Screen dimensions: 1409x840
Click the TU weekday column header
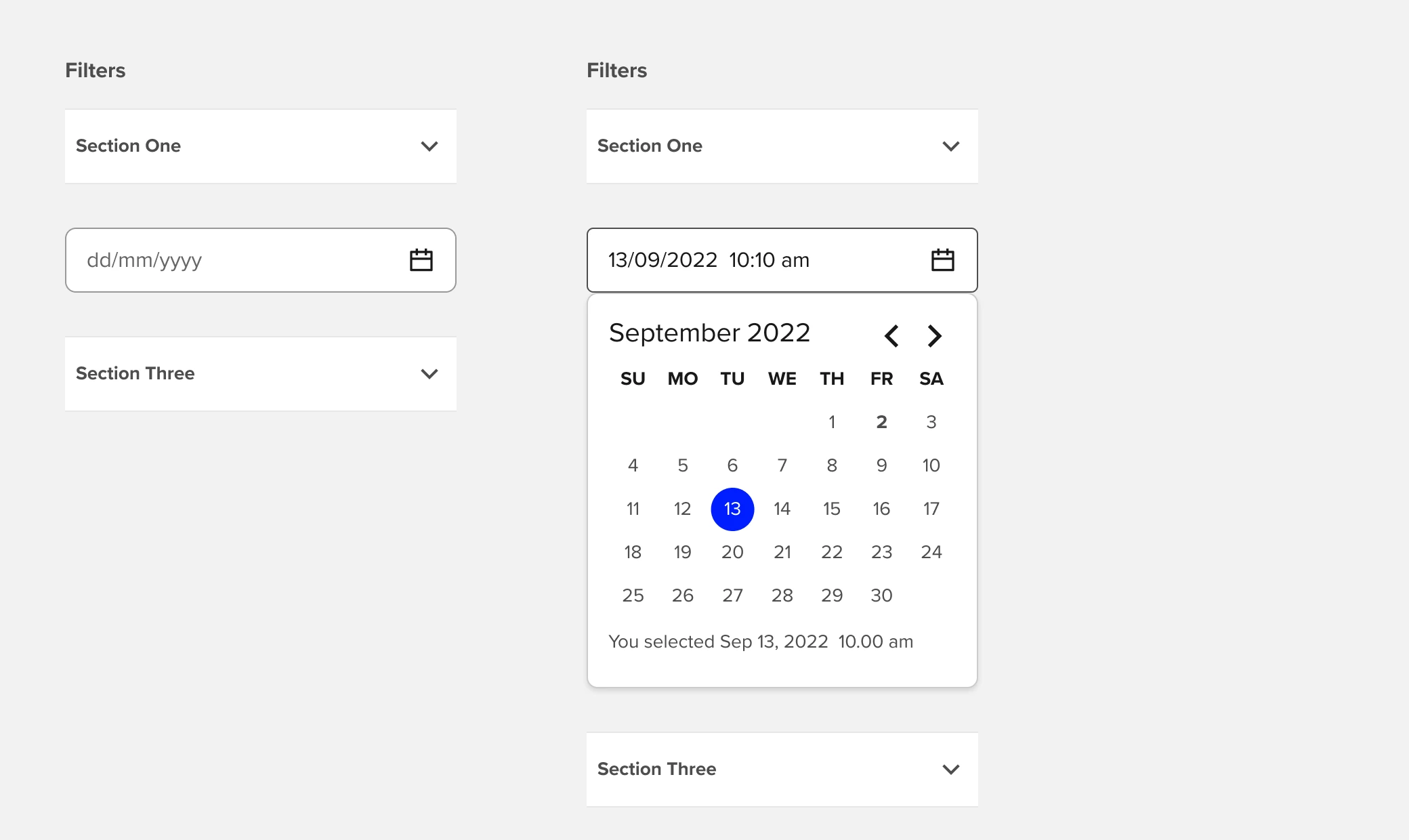coord(732,379)
